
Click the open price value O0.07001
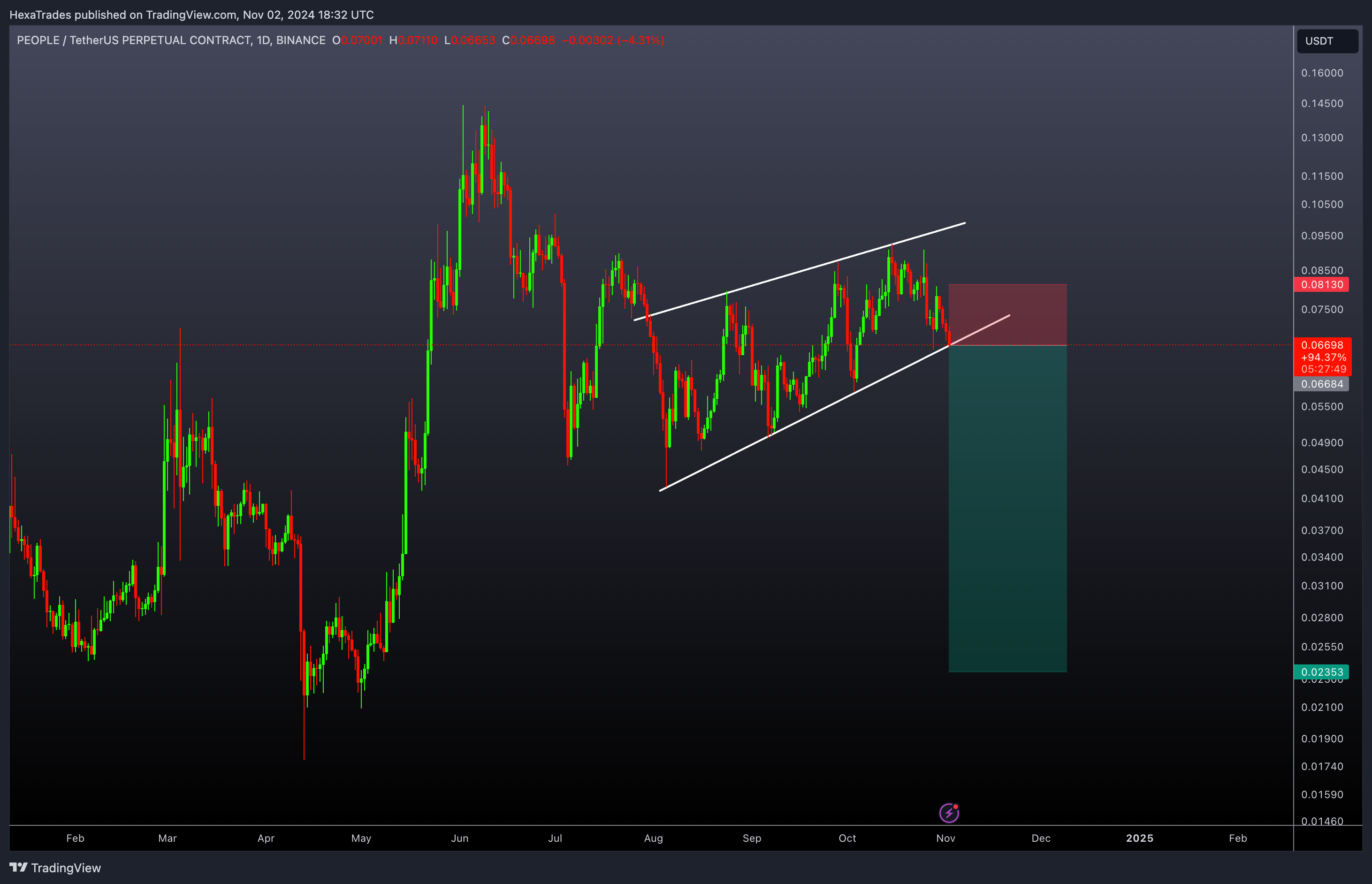tap(357, 40)
